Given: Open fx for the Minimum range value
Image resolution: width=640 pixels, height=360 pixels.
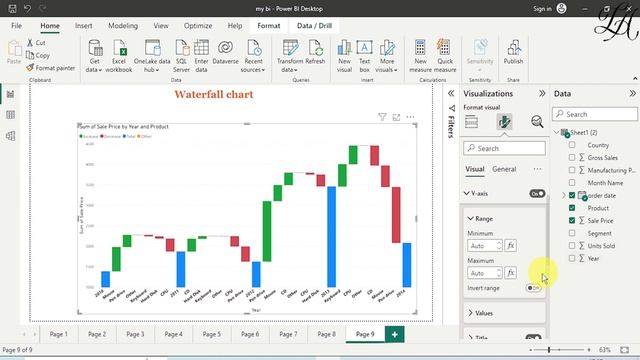Looking at the screenshot, I should (510, 246).
